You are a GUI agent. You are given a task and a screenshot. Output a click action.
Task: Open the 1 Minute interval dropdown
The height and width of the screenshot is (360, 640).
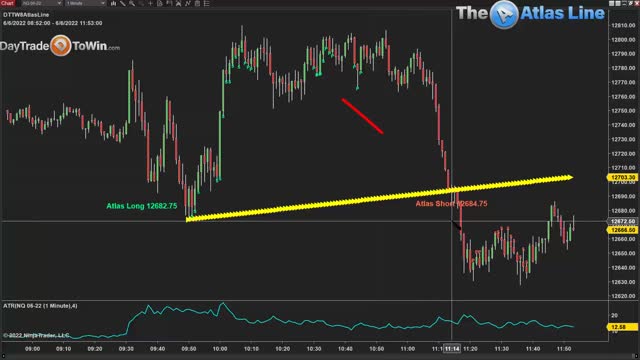(85, 3)
